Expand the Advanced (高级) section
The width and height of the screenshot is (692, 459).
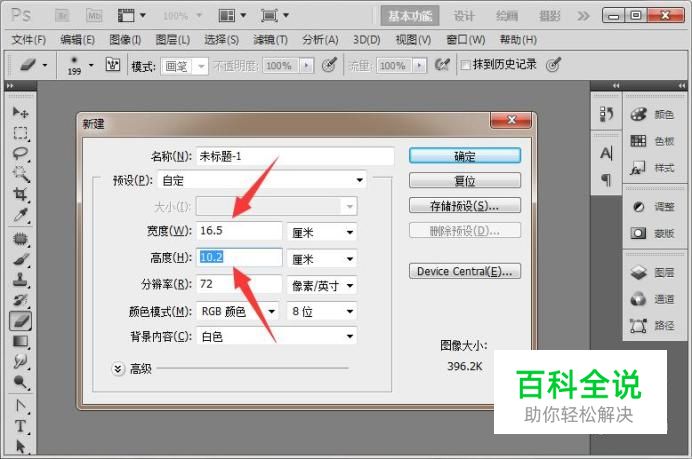coord(118,369)
